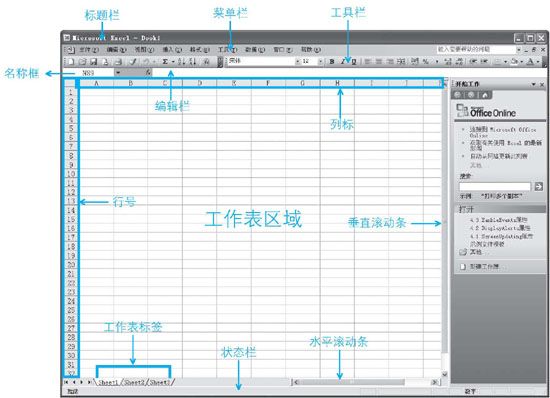Open the font color dropdown arrow
550x398 pixels.
538,61
